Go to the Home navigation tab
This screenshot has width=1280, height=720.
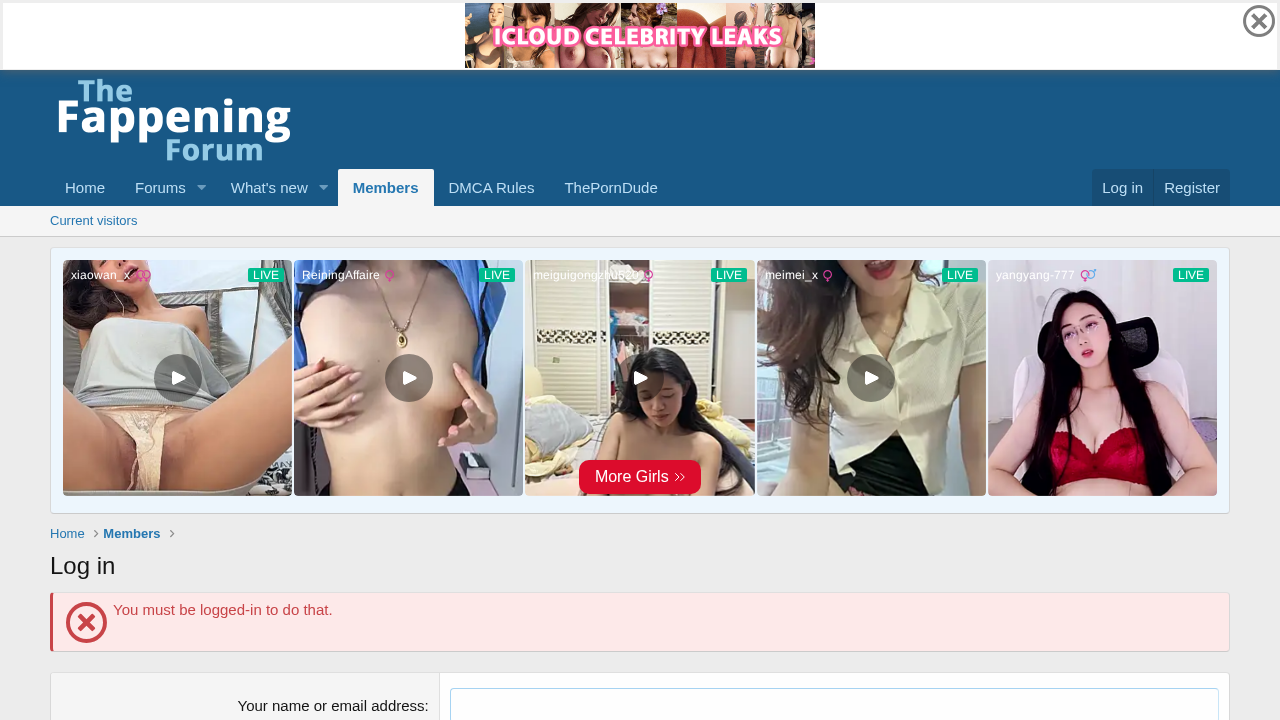click(85, 188)
